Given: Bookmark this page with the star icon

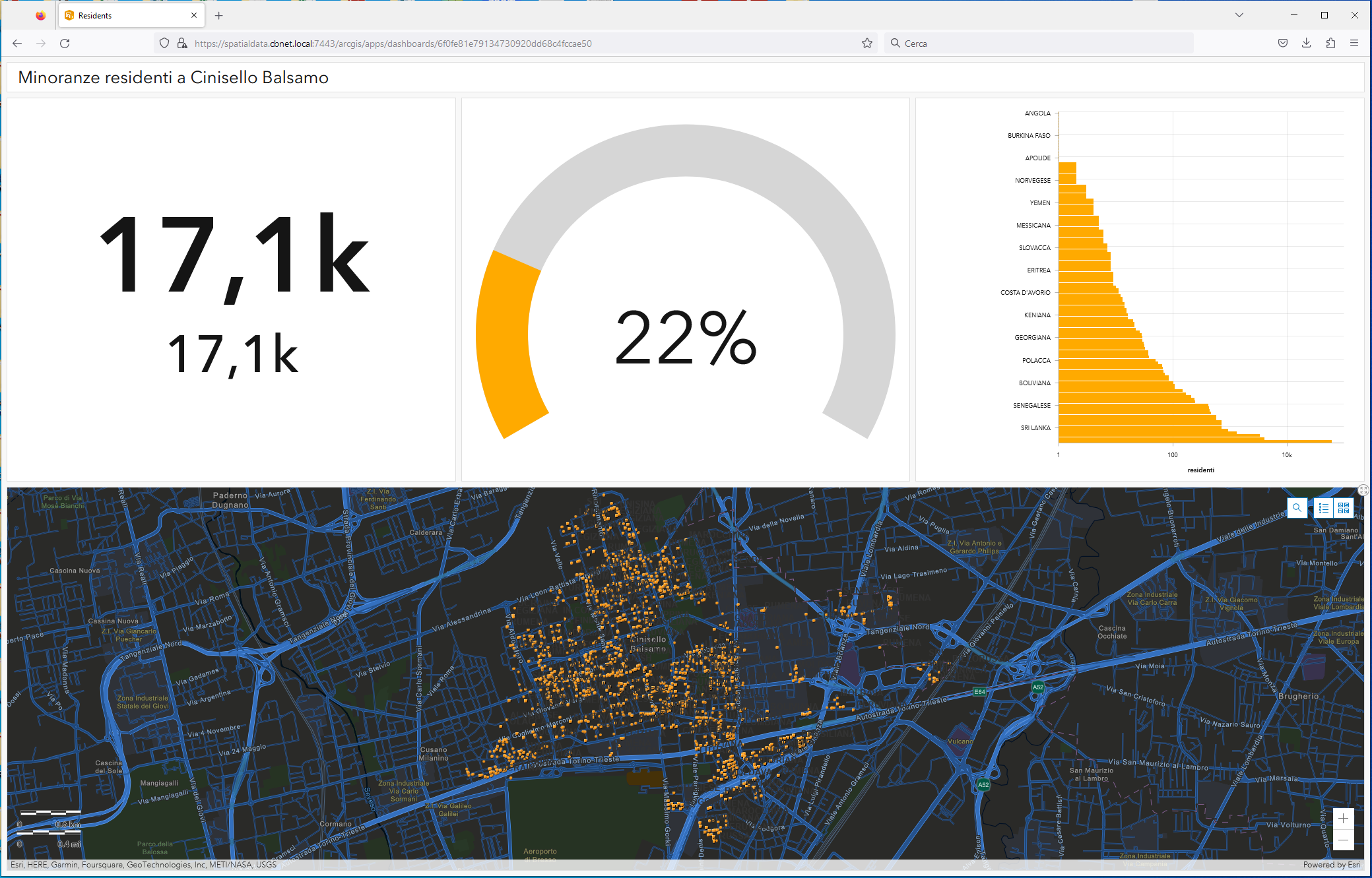Looking at the screenshot, I should pyautogui.click(x=867, y=44).
